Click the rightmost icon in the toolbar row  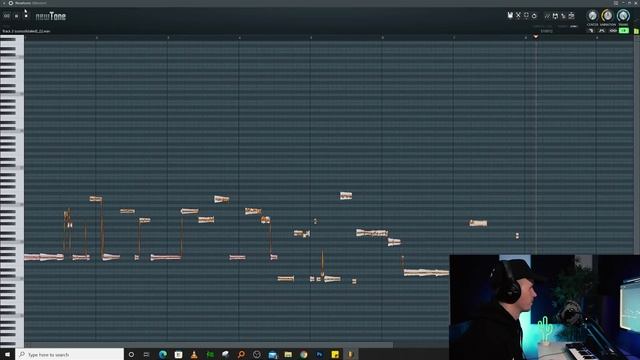[x=571, y=16]
